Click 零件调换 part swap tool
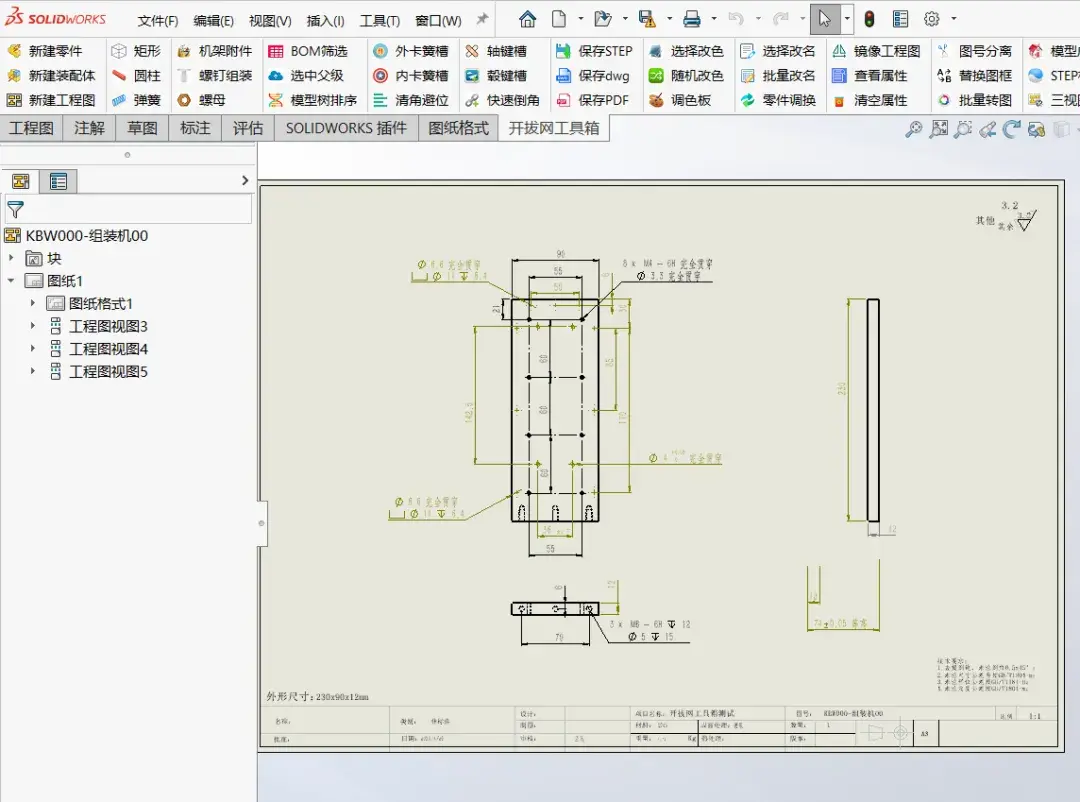 coord(778,101)
